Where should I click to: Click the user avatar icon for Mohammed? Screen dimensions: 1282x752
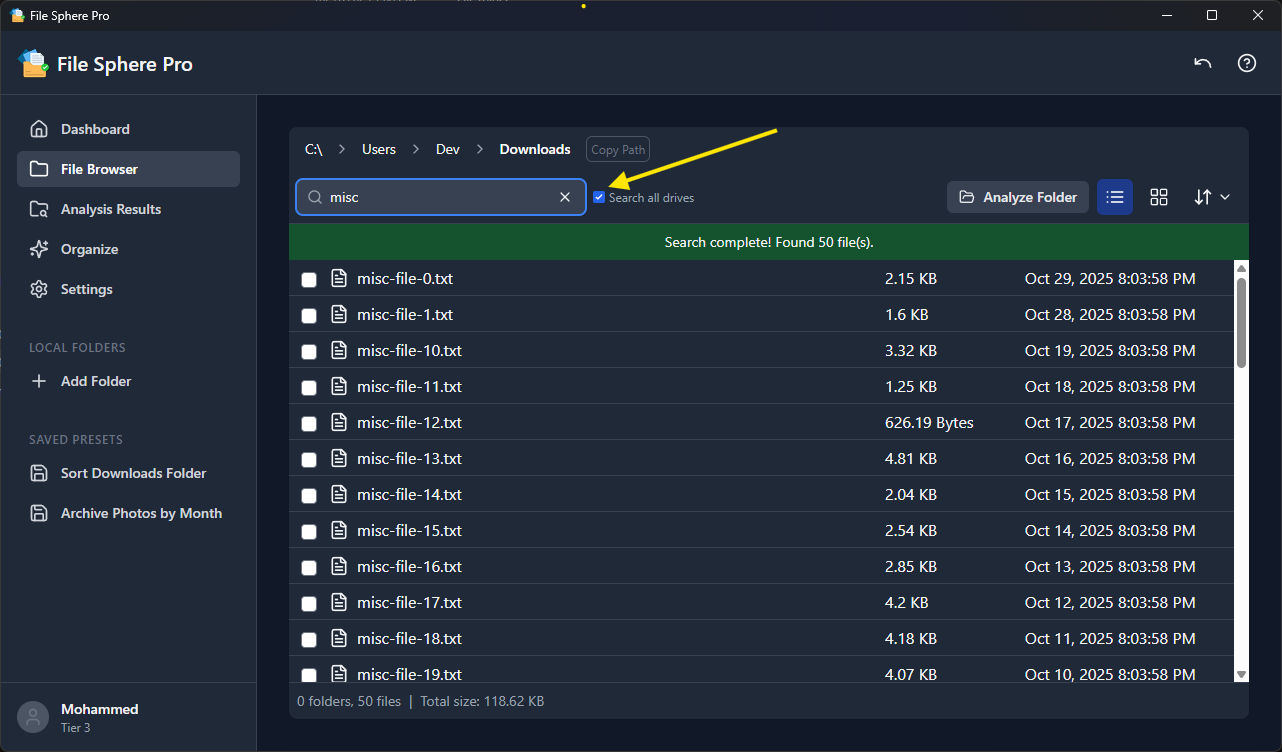(33, 717)
